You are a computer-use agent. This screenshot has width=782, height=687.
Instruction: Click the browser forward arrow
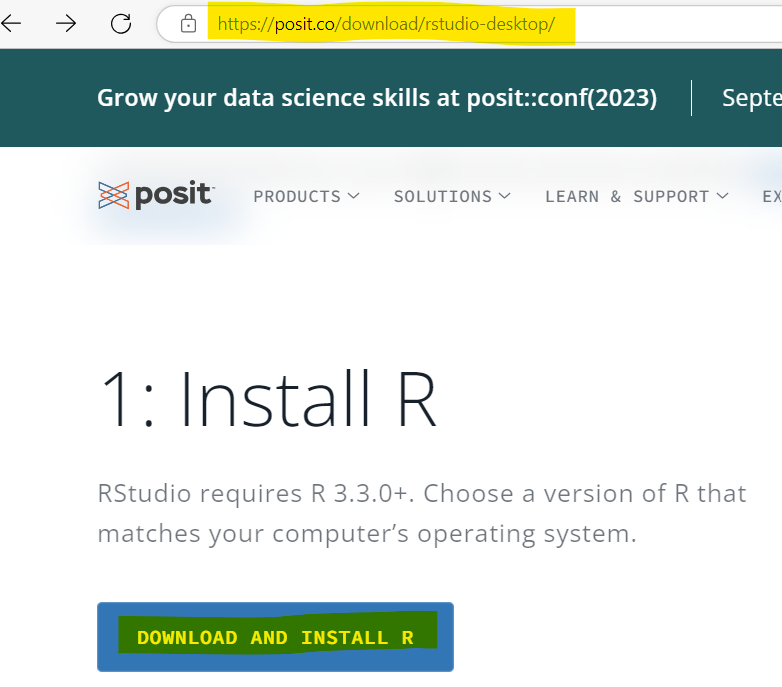pos(66,23)
